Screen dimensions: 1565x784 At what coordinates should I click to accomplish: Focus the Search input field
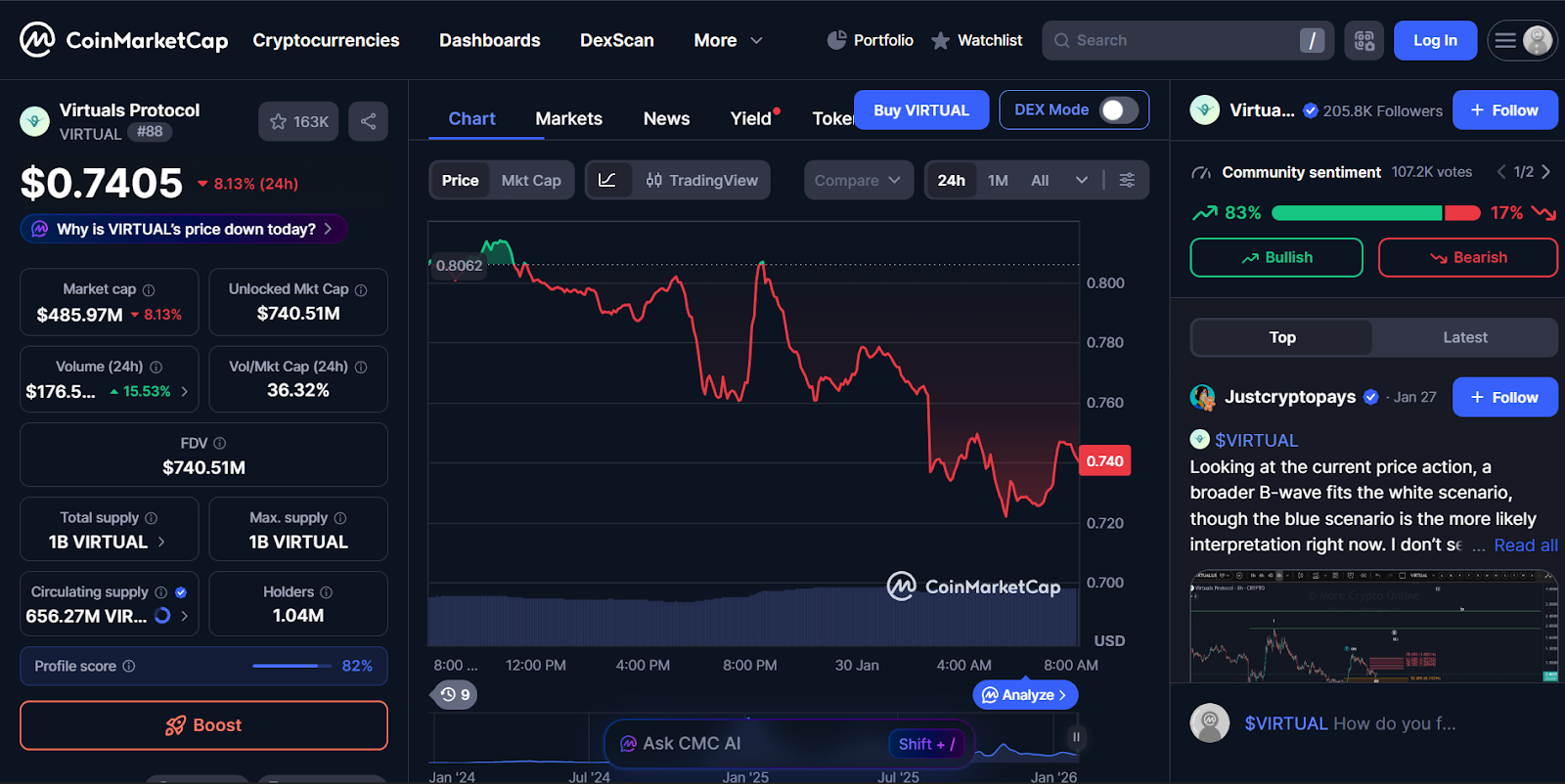tap(1187, 40)
